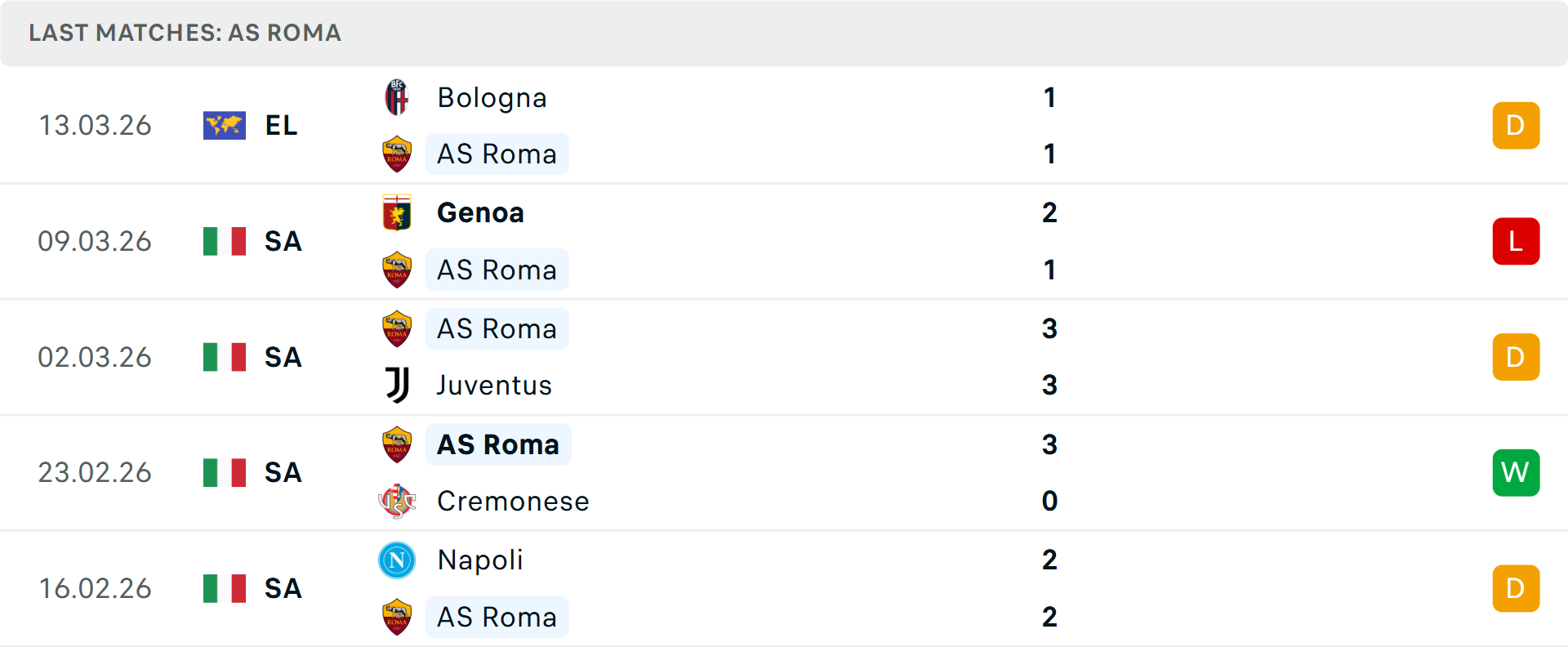Click the Italian flag for the Genoa match

(224, 241)
